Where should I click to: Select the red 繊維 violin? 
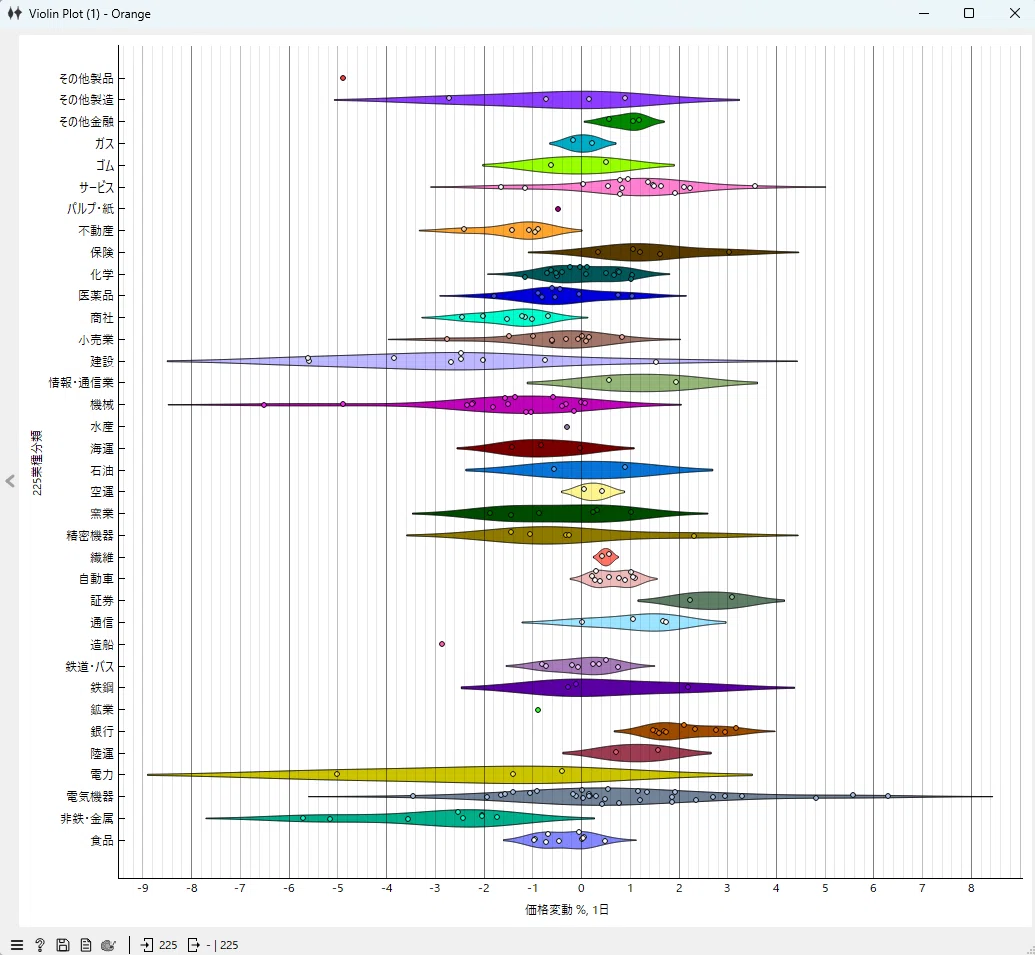pos(606,557)
